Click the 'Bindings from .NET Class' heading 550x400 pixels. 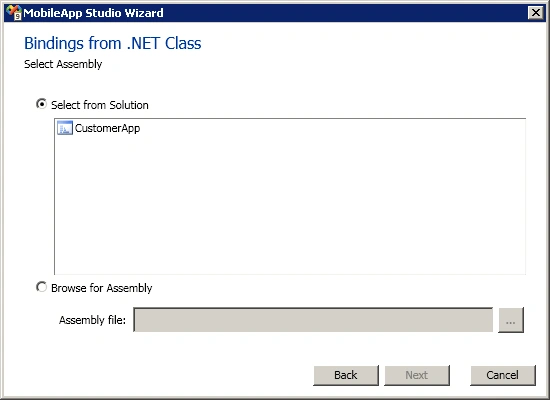coord(113,43)
